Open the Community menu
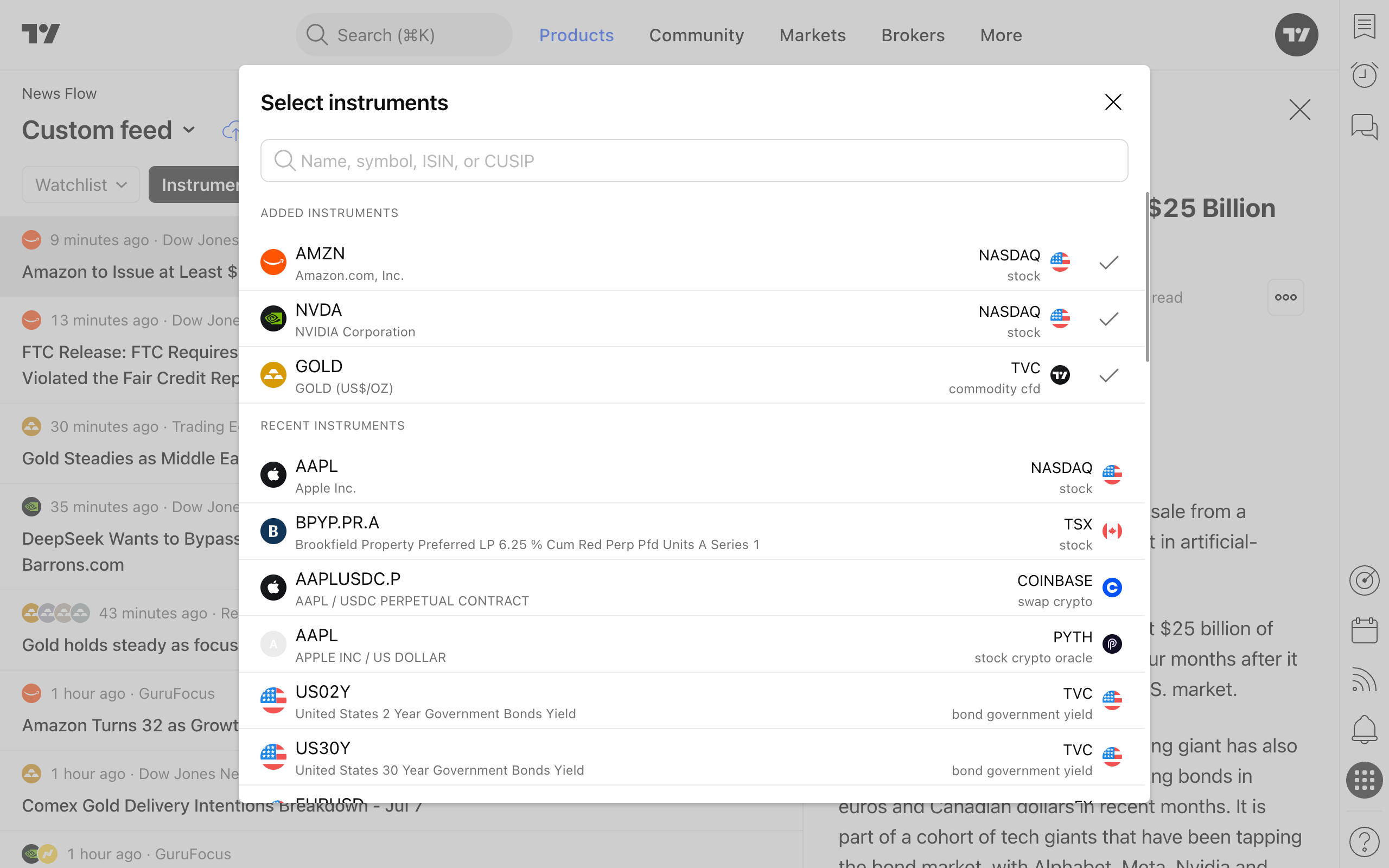The image size is (1389, 868). (696, 35)
